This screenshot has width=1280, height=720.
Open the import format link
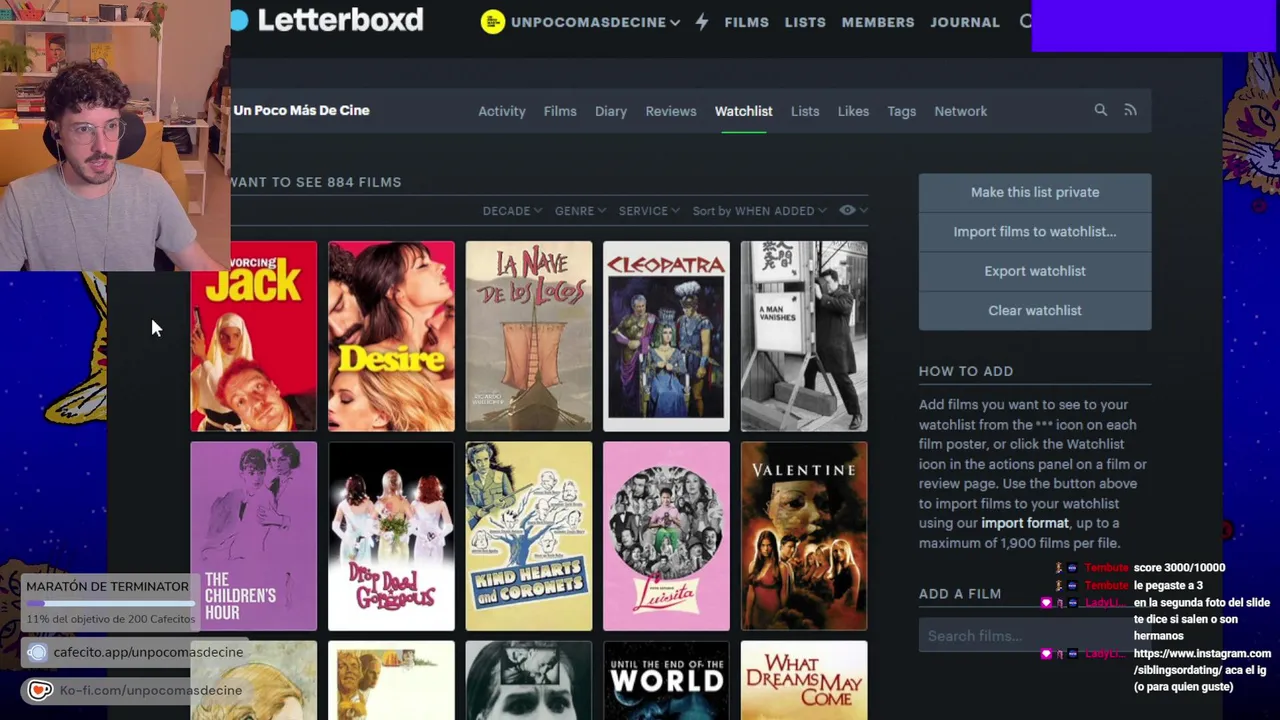[1024, 523]
